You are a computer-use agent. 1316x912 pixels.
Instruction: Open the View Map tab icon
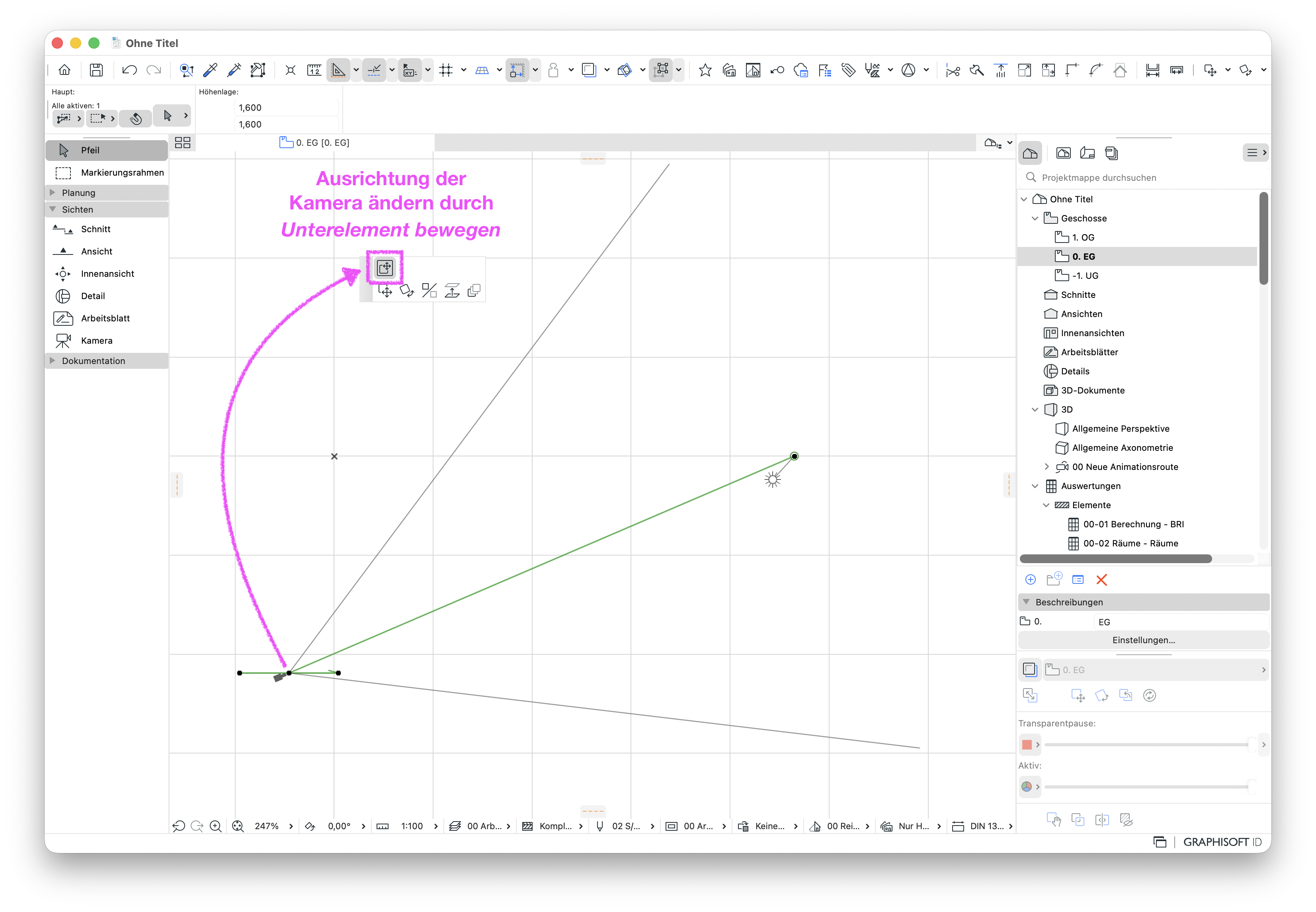(1064, 153)
